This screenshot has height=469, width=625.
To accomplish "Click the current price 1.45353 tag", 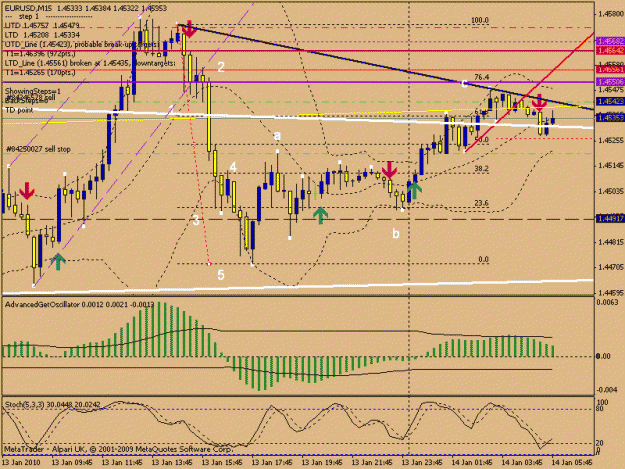I will pos(610,118).
